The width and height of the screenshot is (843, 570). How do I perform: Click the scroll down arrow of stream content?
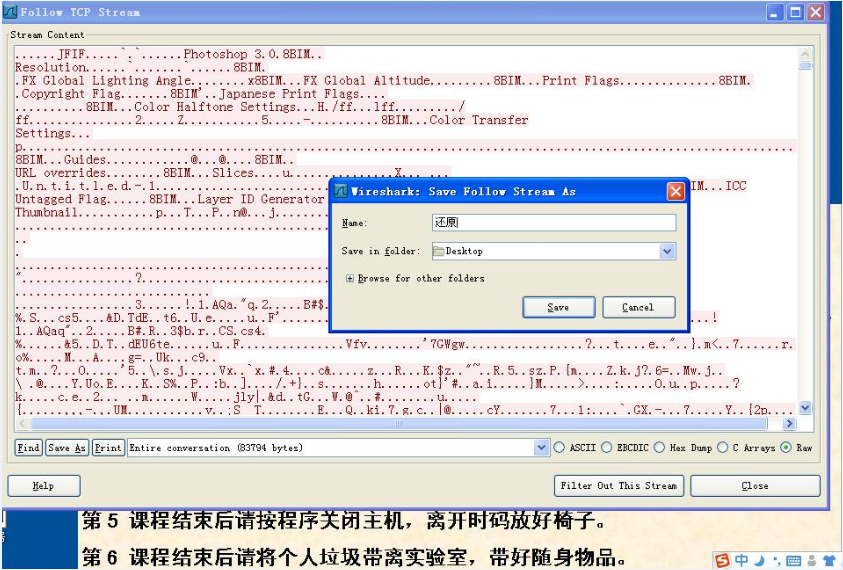[x=805, y=408]
